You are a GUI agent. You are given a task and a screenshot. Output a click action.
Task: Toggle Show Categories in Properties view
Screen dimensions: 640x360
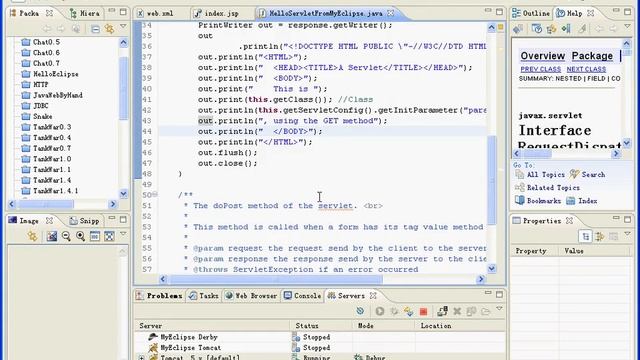tap(586, 236)
